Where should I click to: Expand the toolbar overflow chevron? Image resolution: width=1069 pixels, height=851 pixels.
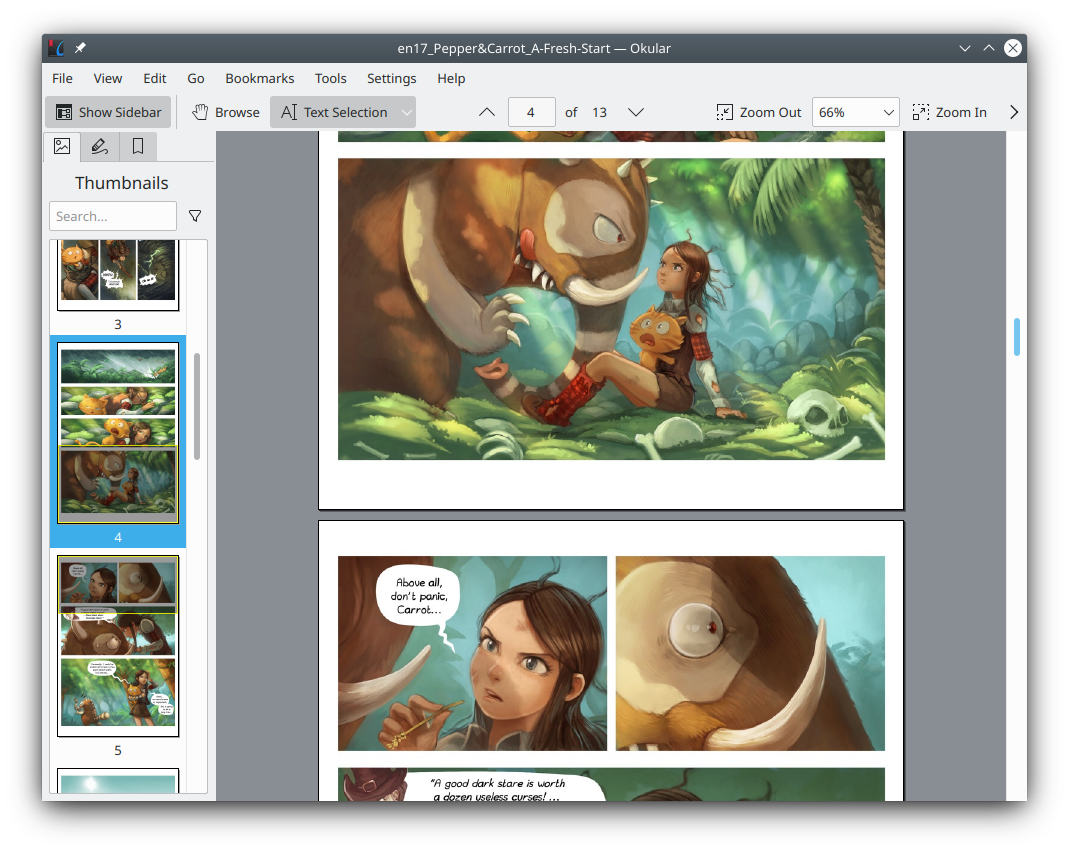[1013, 112]
